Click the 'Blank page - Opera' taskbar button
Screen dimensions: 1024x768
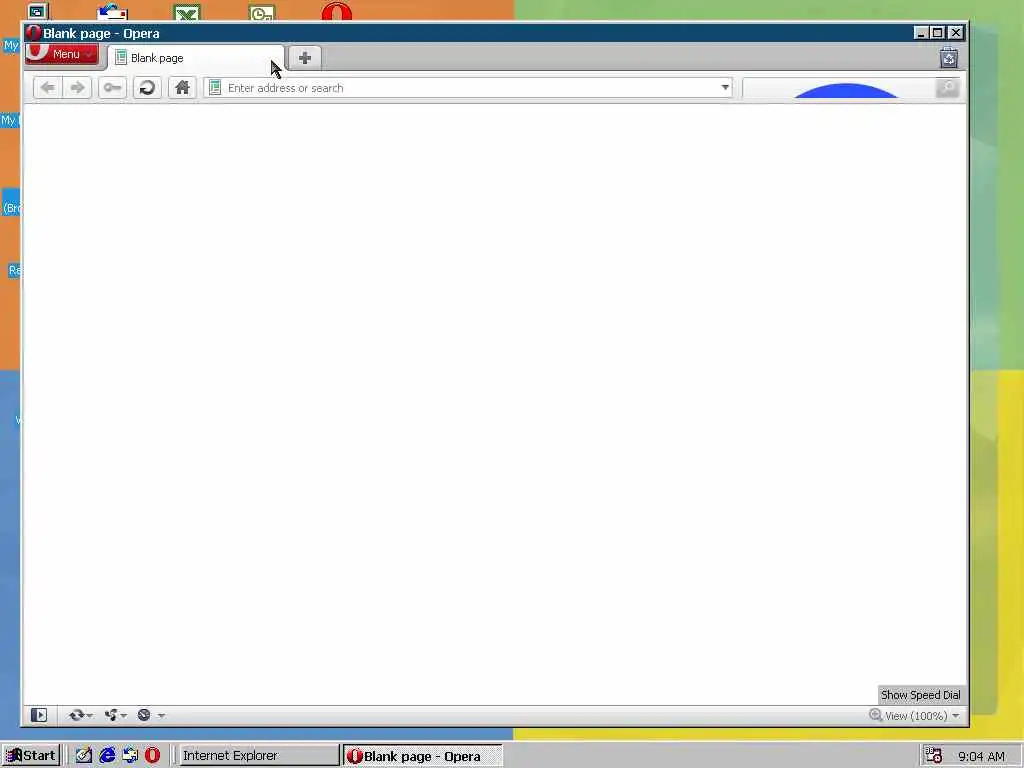423,756
